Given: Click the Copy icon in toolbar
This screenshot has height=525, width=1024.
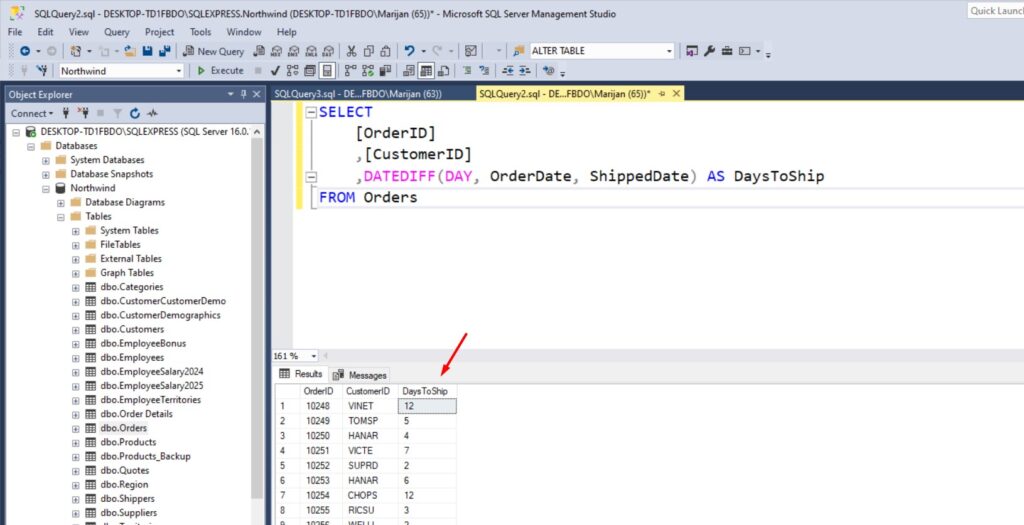Looking at the screenshot, I should [x=368, y=51].
